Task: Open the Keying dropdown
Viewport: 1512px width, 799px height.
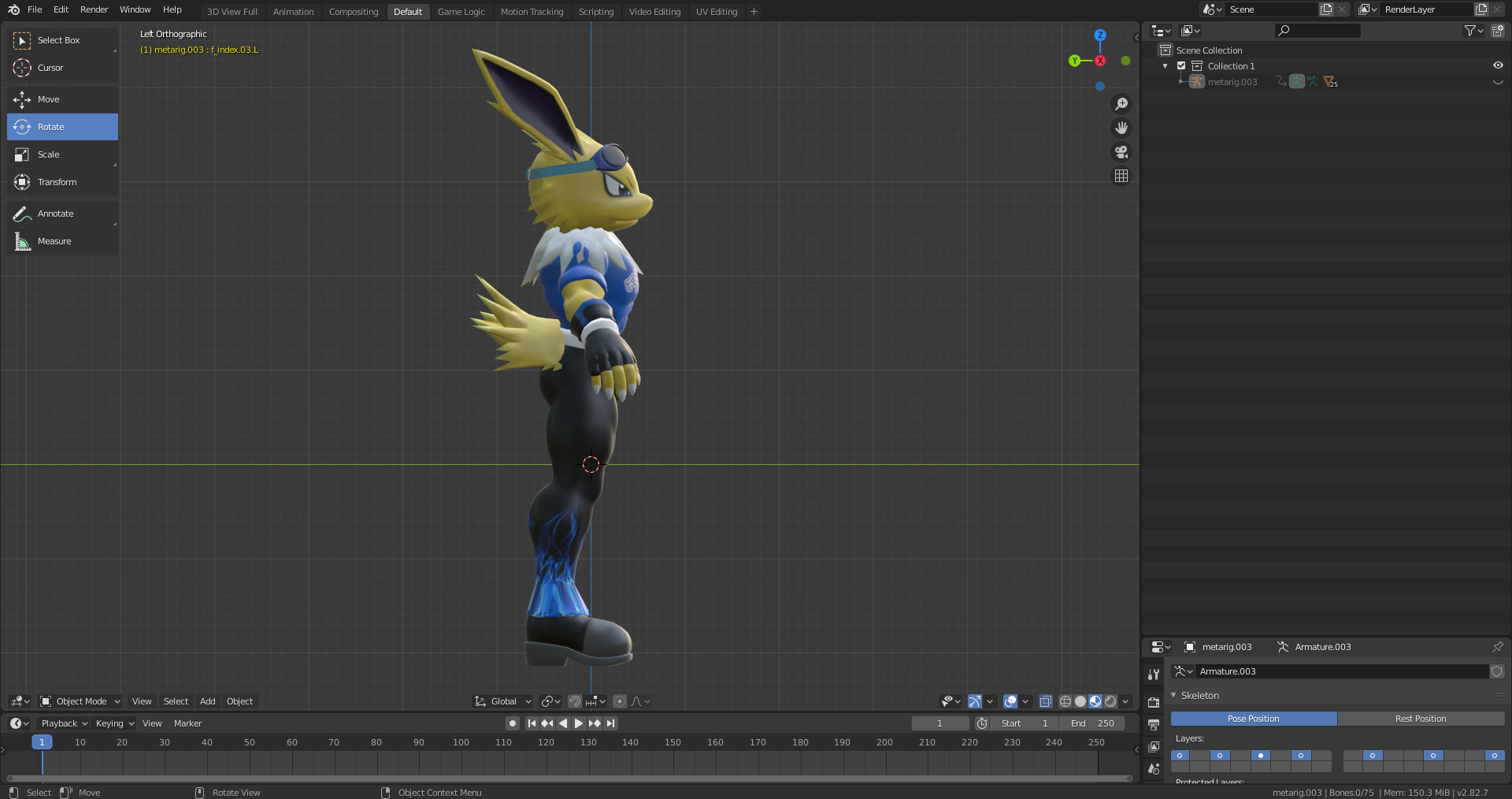Action: click(x=115, y=723)
